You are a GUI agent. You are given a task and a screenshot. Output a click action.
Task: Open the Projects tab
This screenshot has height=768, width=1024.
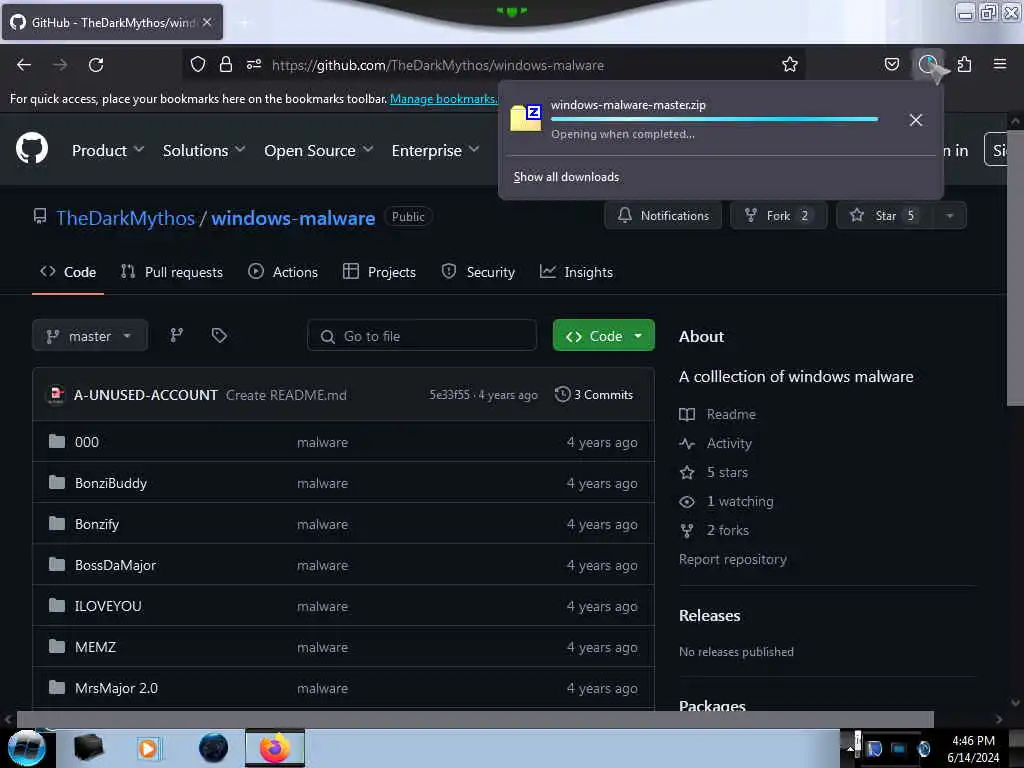[x=379, y=272]
